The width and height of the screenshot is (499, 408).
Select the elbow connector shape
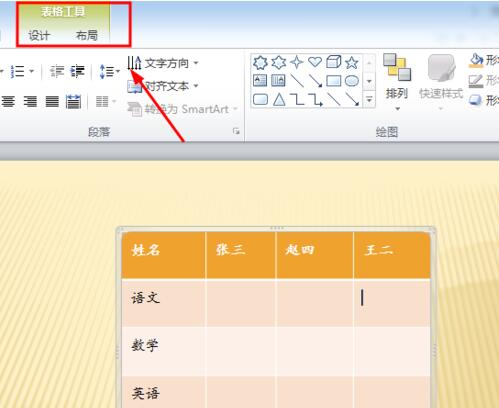(x=297, y=99)
